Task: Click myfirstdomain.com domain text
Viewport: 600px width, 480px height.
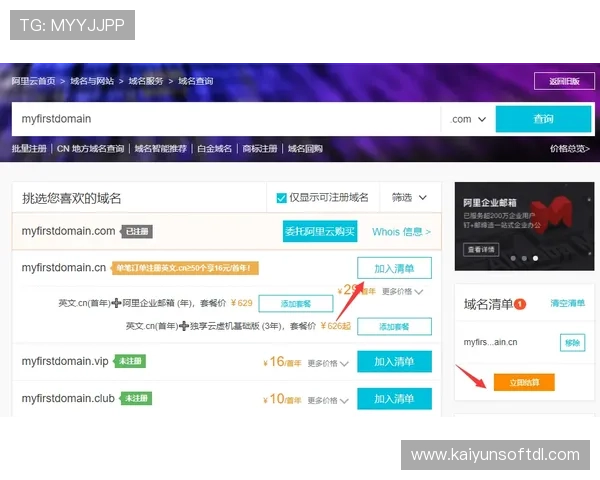Action: click(x=68, y=231)
